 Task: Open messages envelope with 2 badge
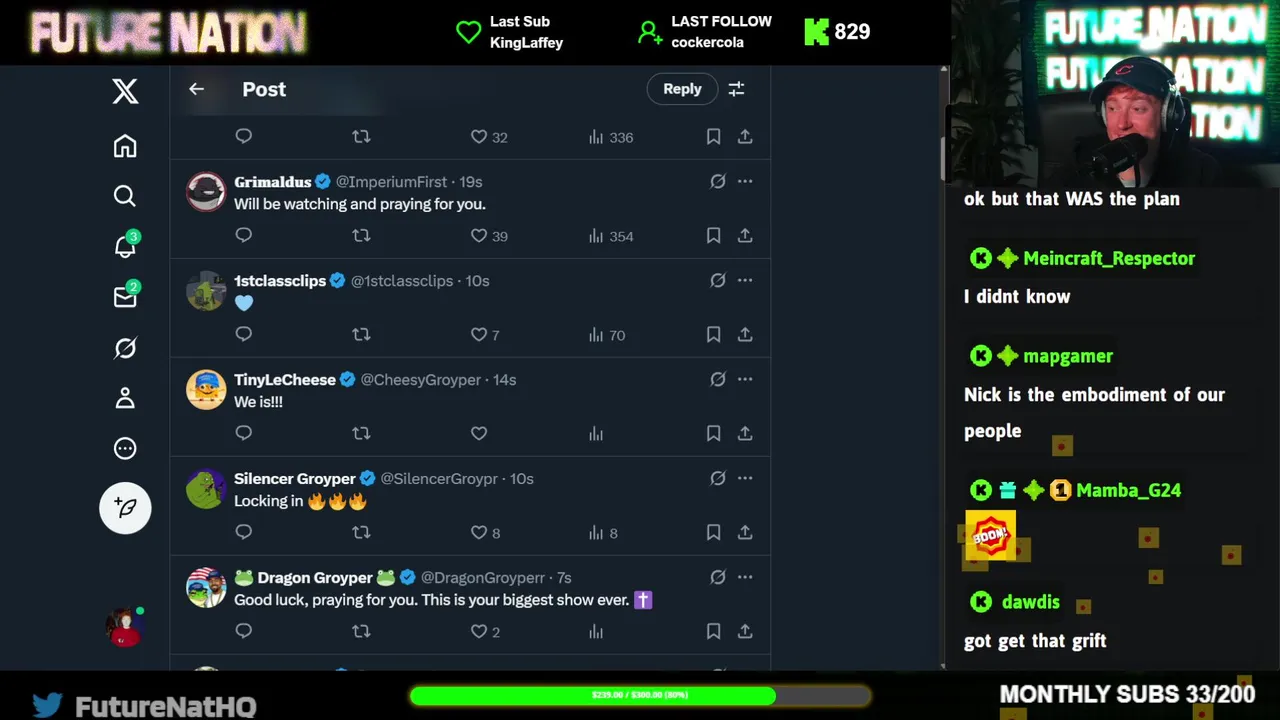(x=125, y=296)
